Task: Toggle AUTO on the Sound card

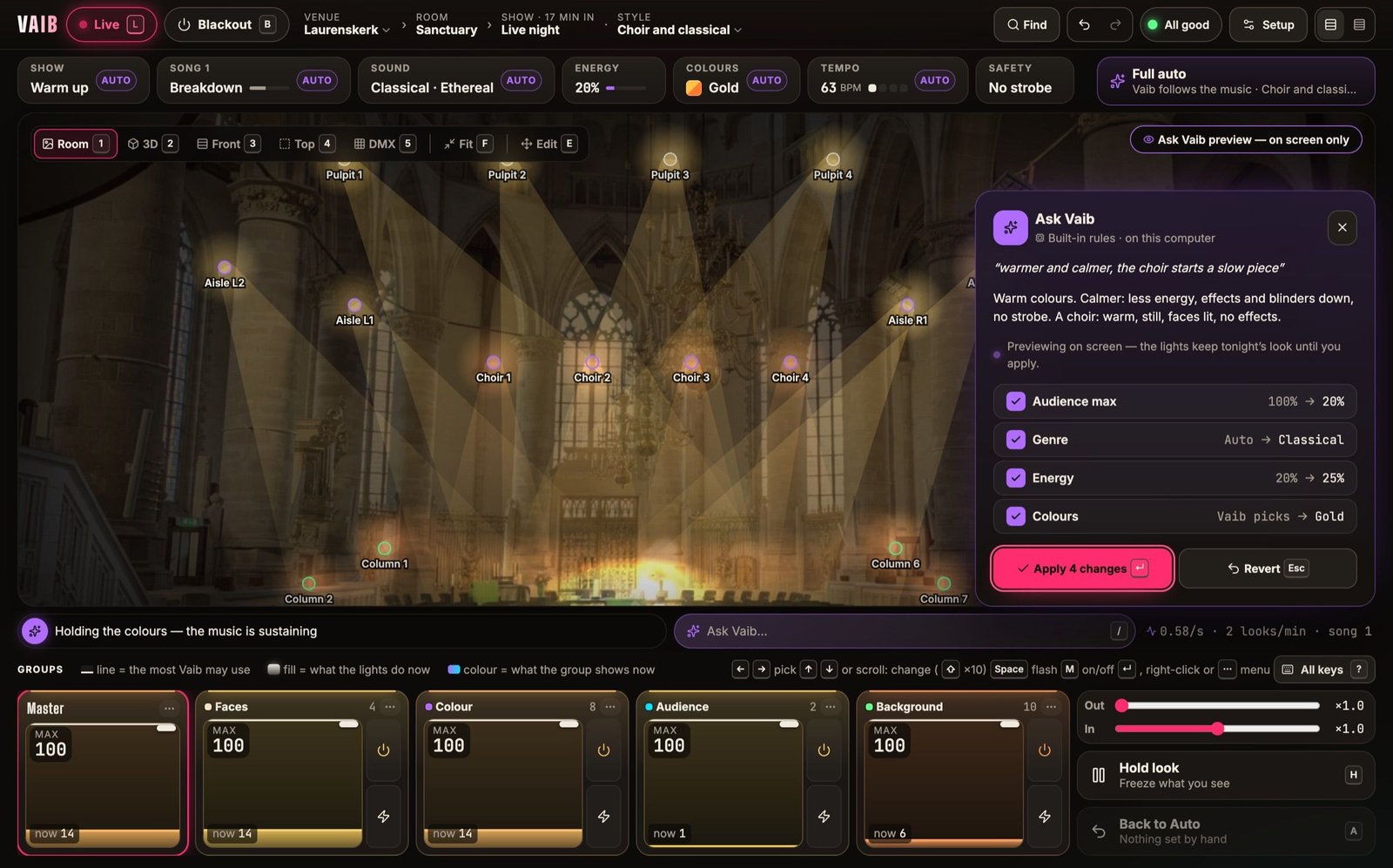Action: (x=521, y=80)
